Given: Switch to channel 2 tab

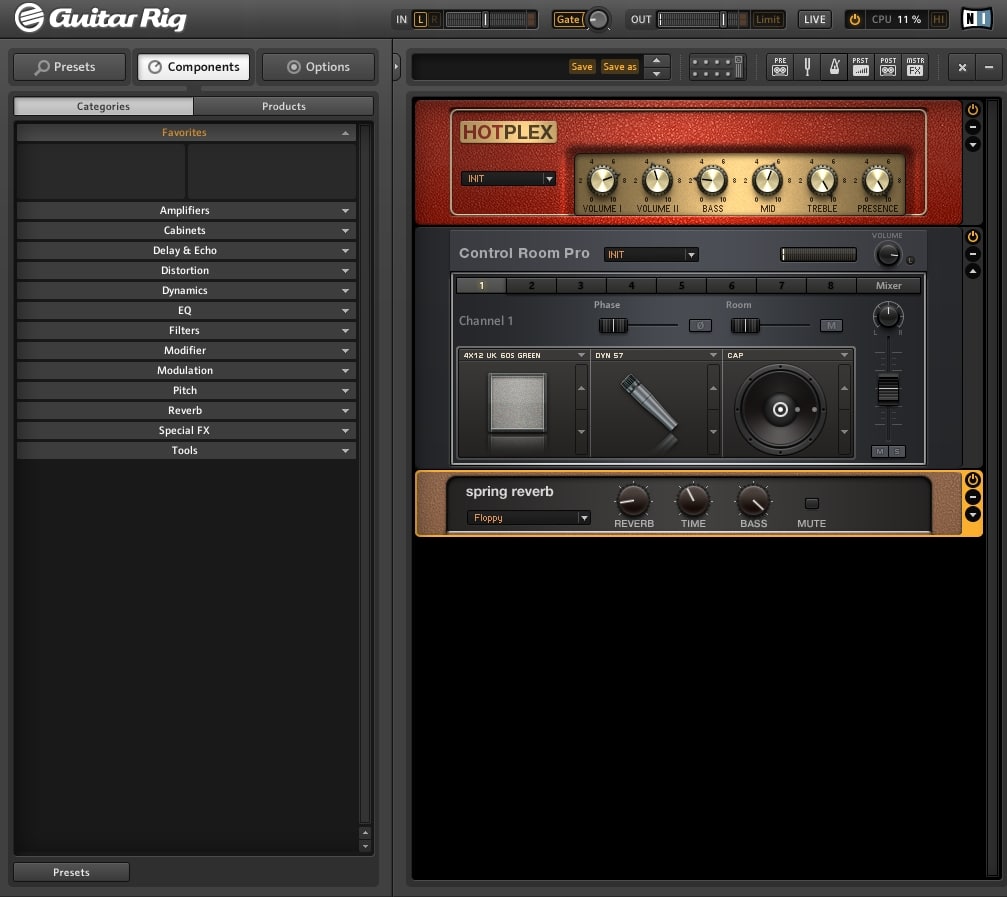Looking at the screenshot, I should (531, 285).
